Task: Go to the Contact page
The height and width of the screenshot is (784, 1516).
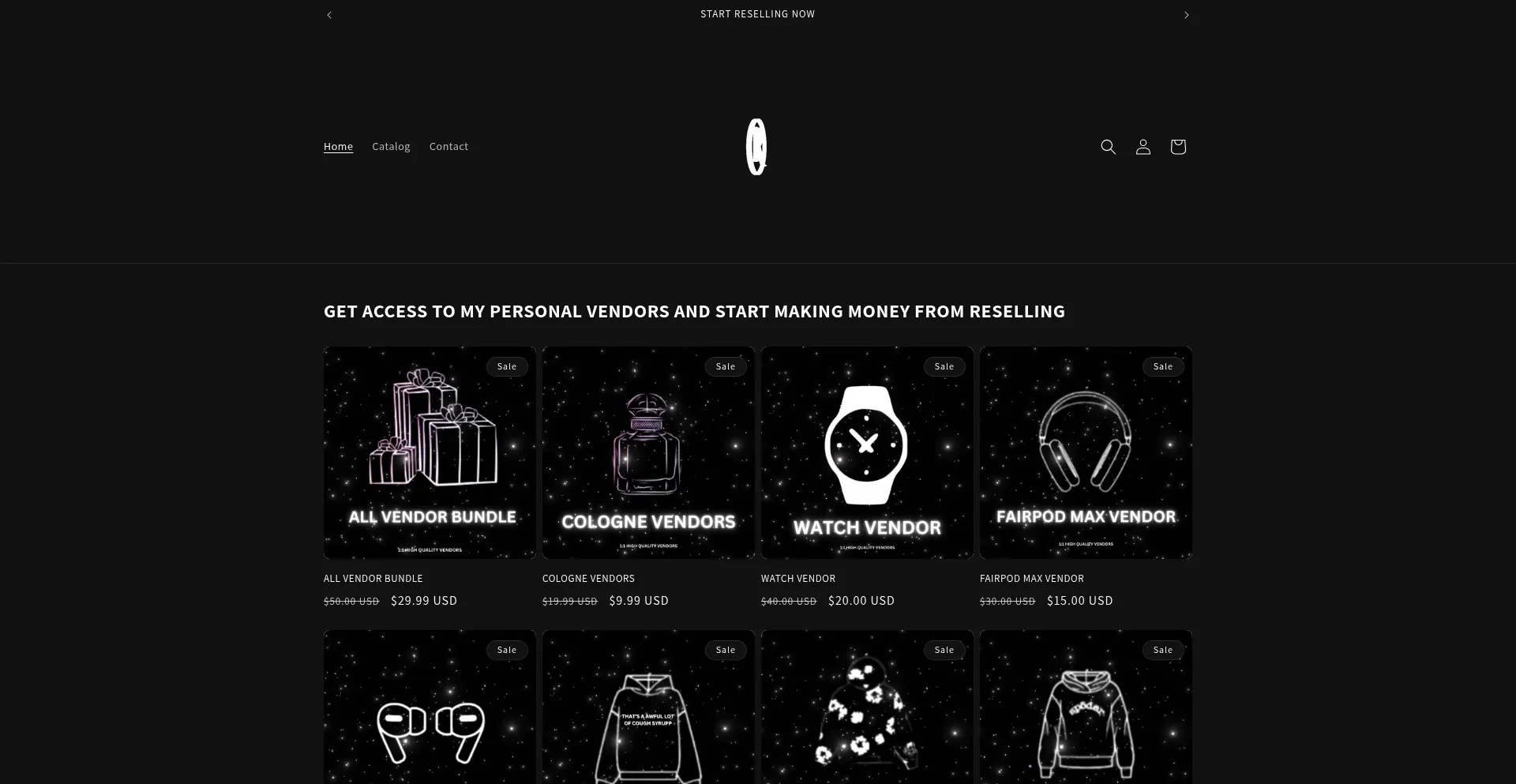Action: [x=448, y=147]
